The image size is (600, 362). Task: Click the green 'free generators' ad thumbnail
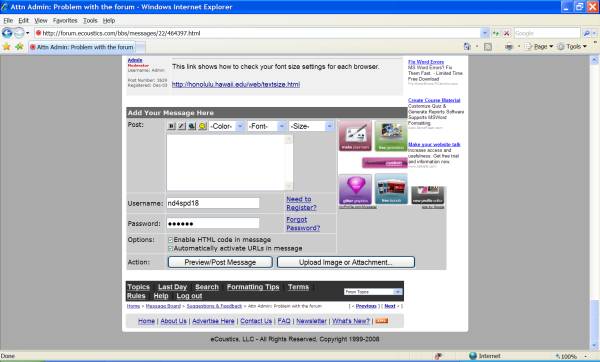click(x=391, y=135)
